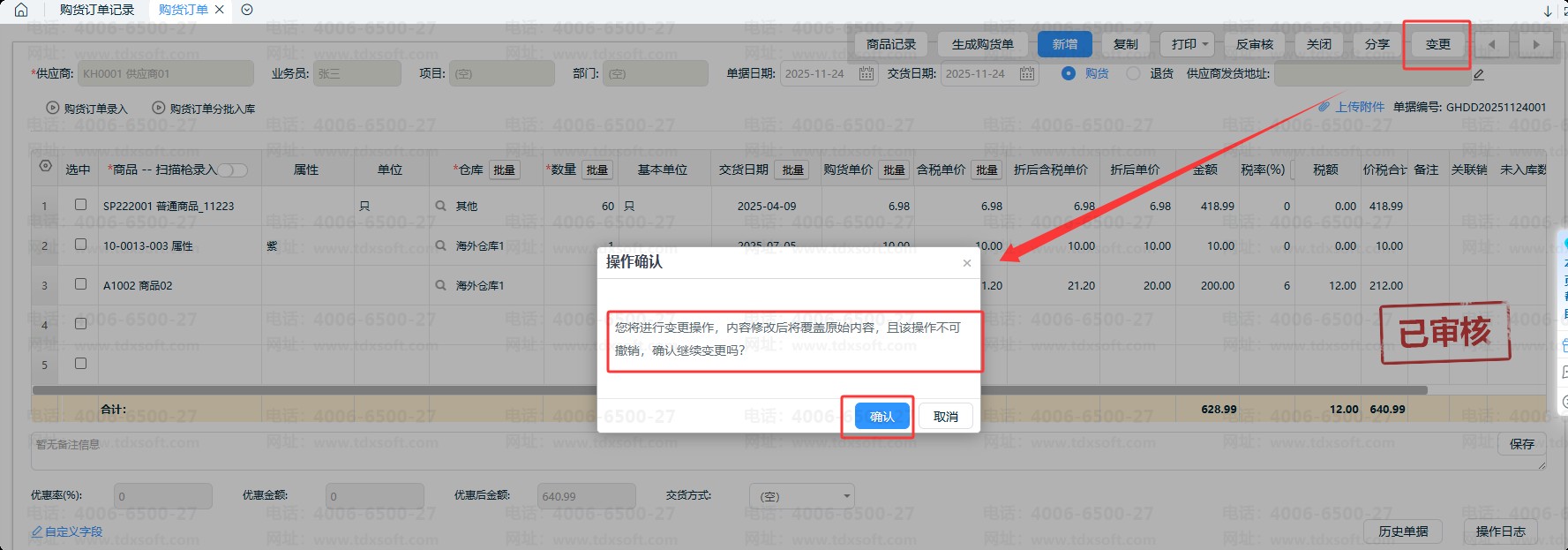The image size is (1568, 550).
Task: Click the table column settings hexagon icon
Action: (46, 166)
